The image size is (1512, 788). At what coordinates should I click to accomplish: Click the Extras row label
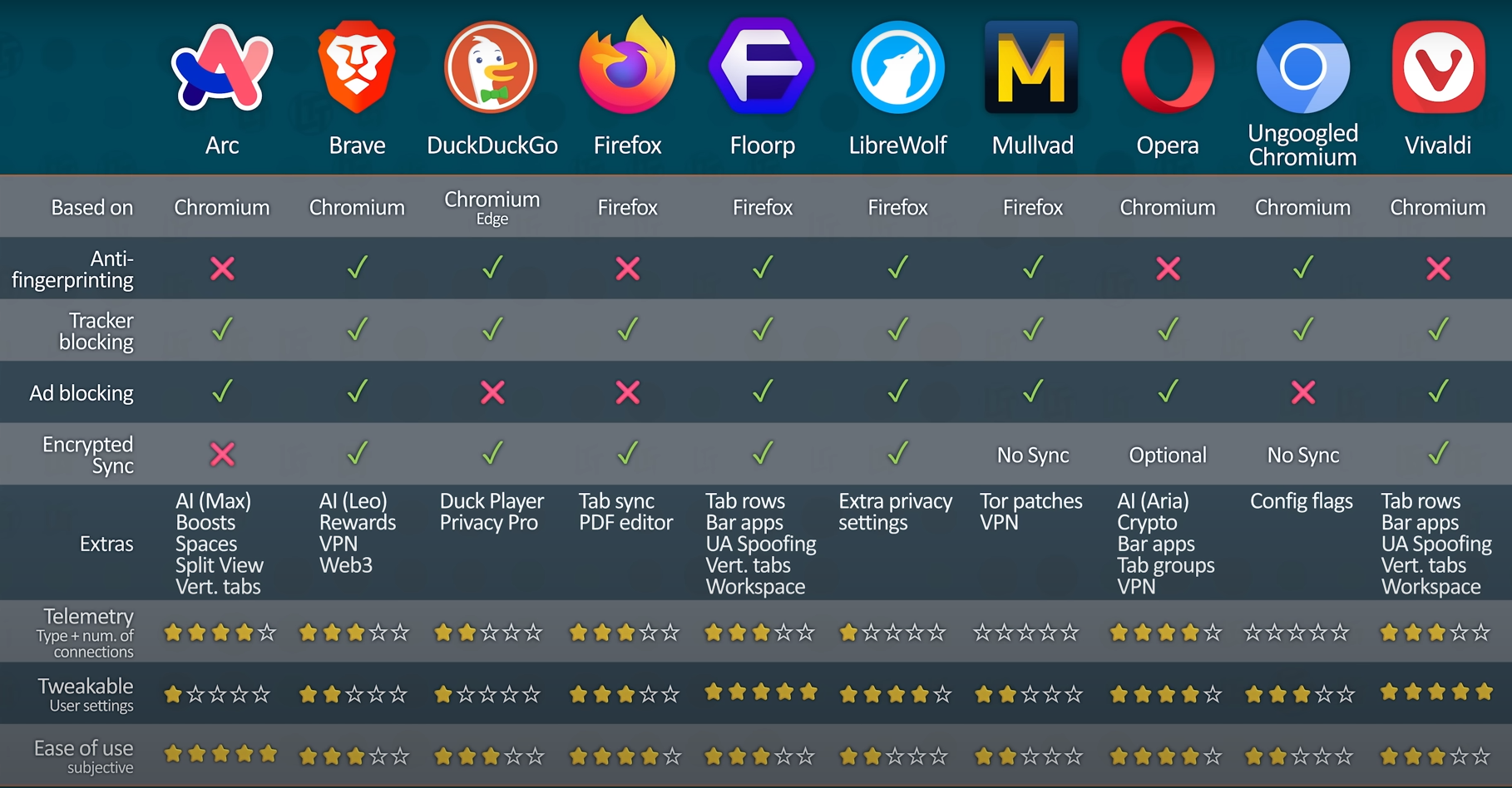click(x=106, y=544)
